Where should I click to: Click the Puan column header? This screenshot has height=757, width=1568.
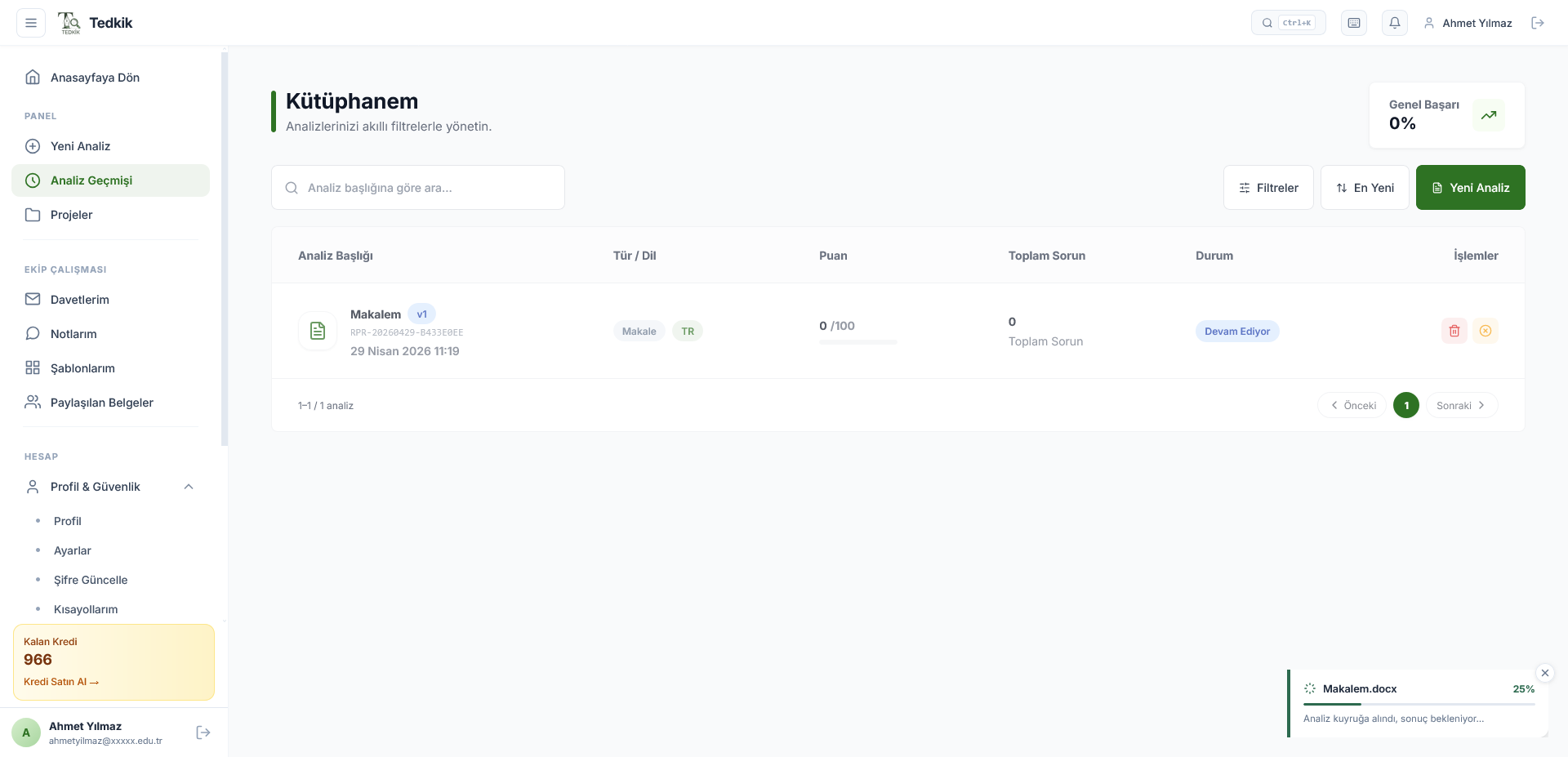pos(833,256)
